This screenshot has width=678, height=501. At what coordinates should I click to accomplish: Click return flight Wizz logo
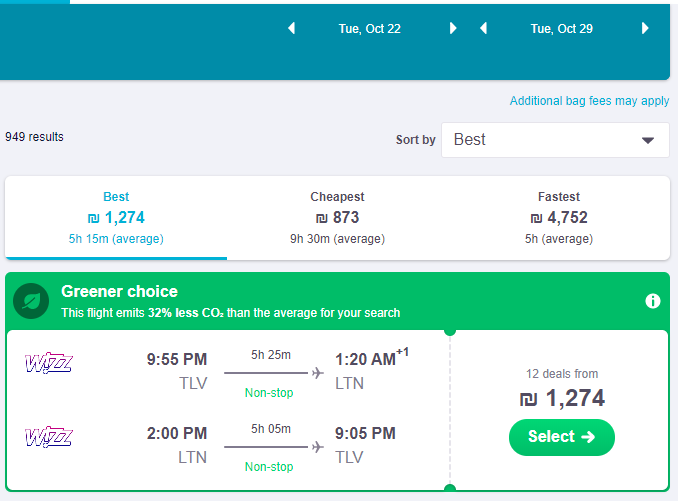(48, 437)
